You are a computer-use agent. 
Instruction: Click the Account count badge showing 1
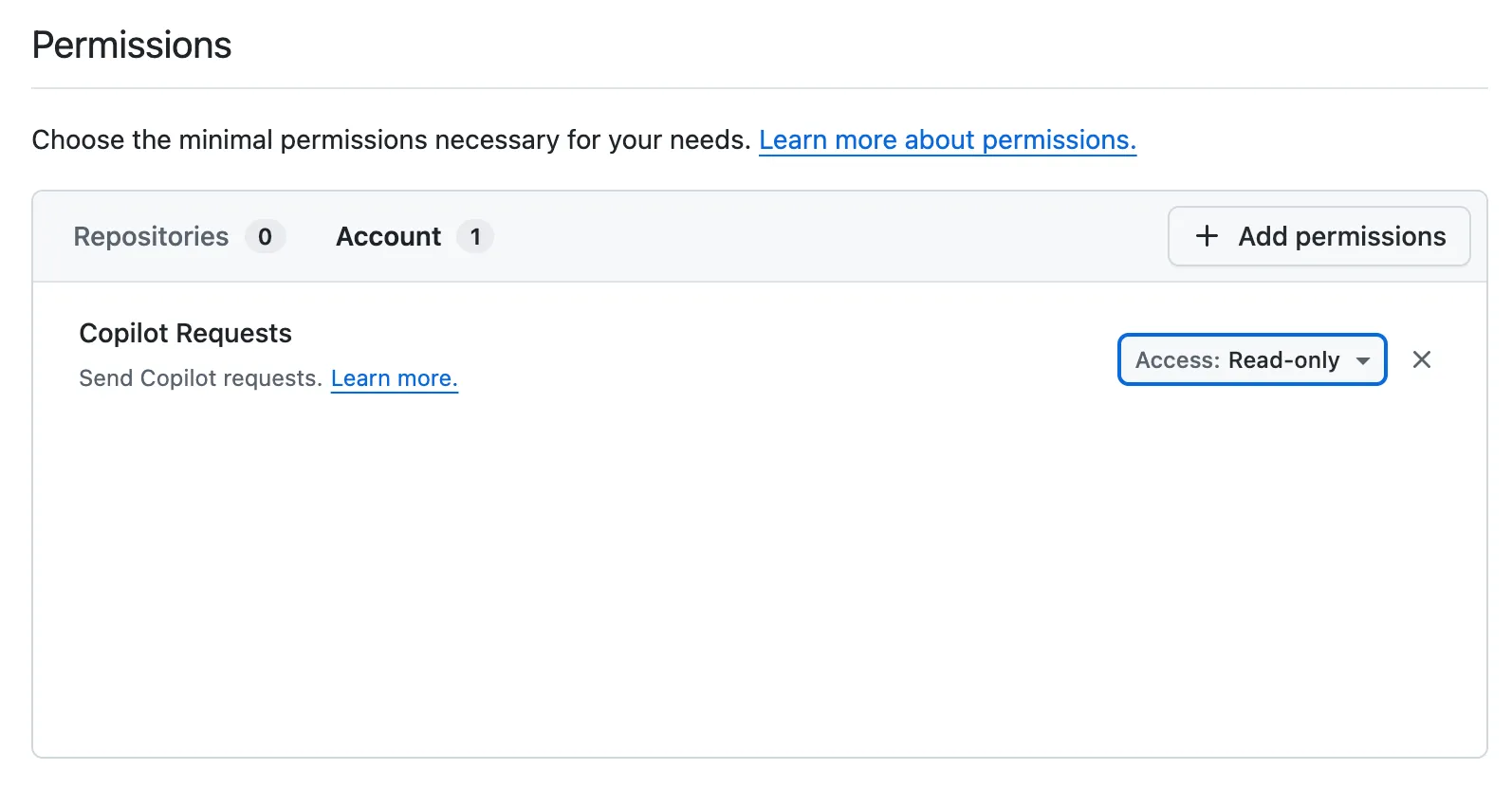[475, 236]
